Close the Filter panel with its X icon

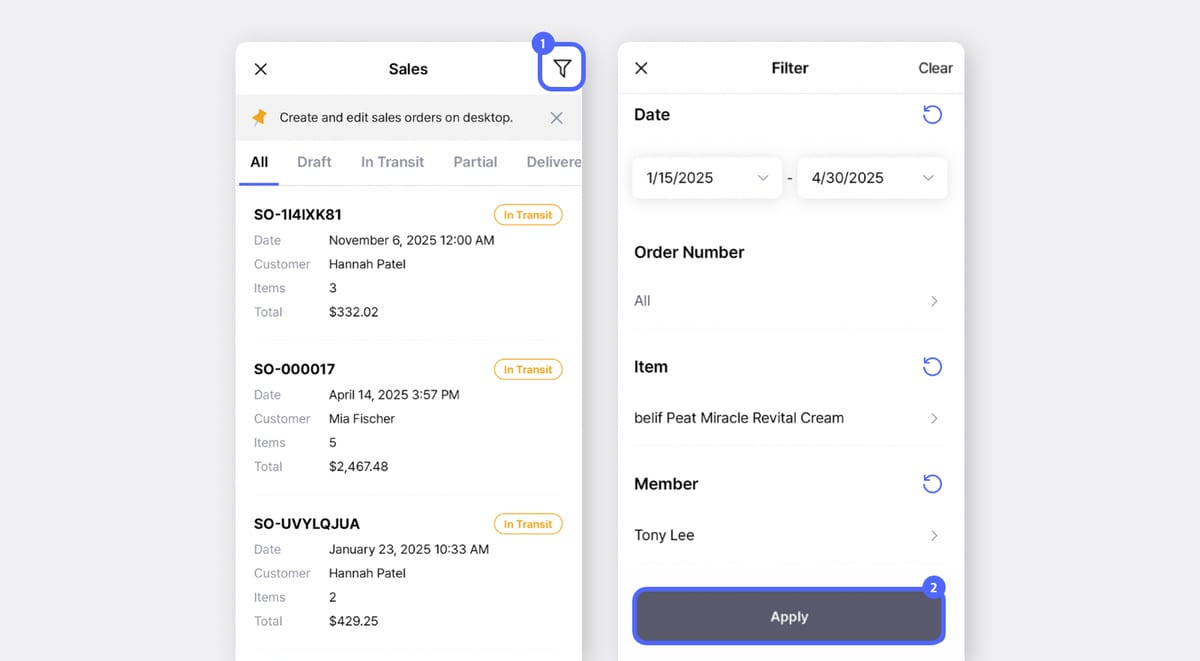point(641,67)
